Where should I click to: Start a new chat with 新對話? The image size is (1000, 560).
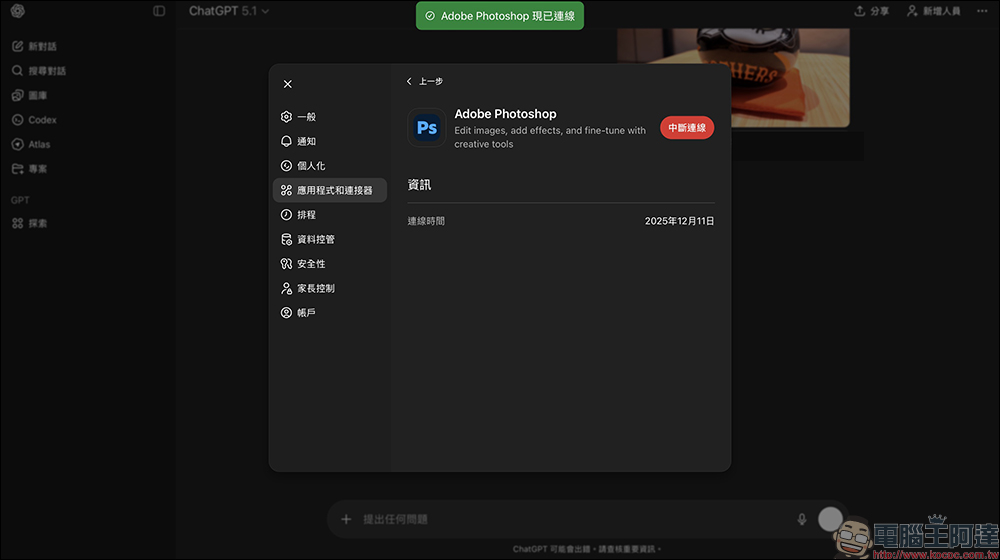tap(35, 47)
